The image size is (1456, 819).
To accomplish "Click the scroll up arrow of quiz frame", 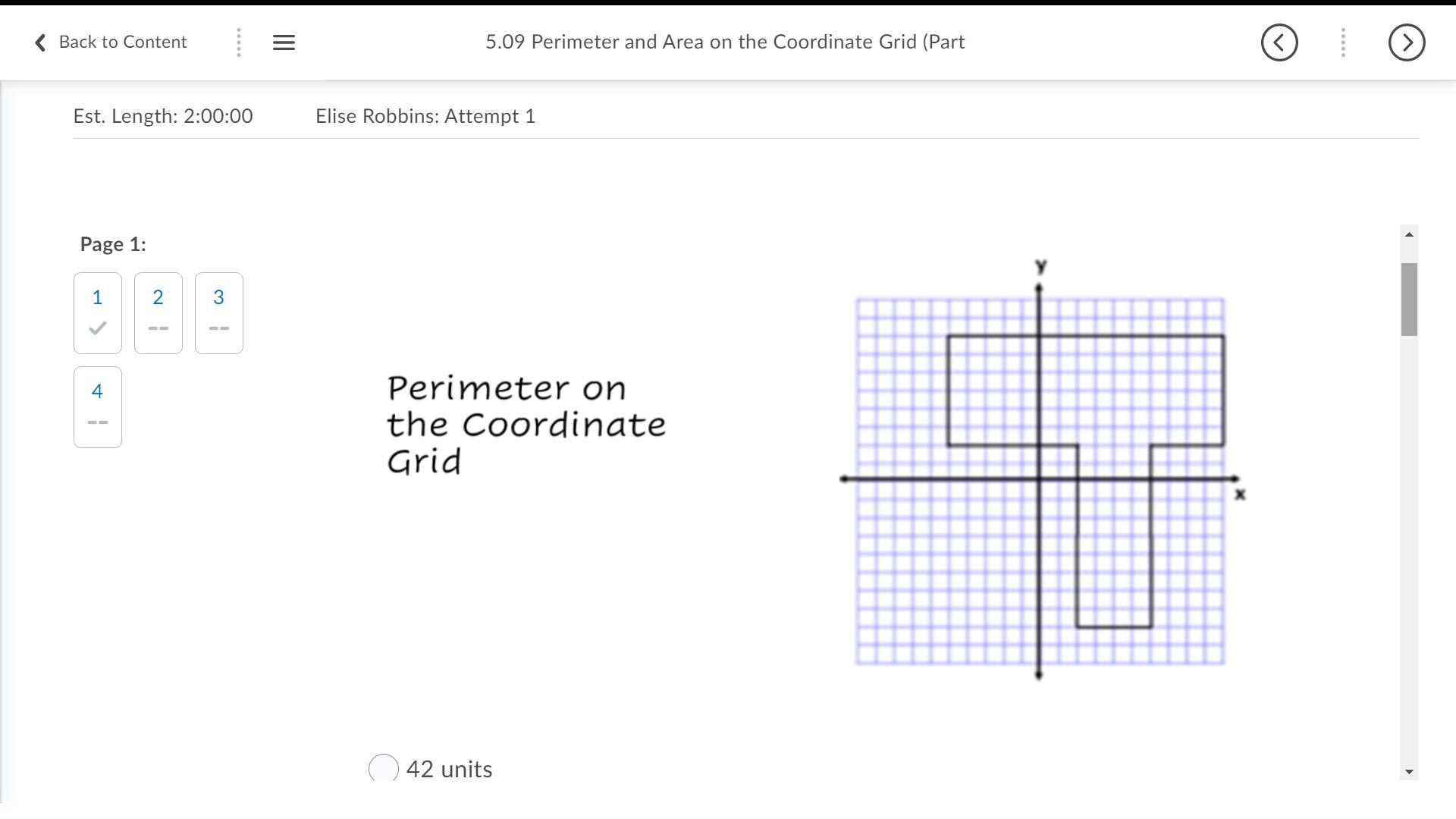I will click(1409, 234).
